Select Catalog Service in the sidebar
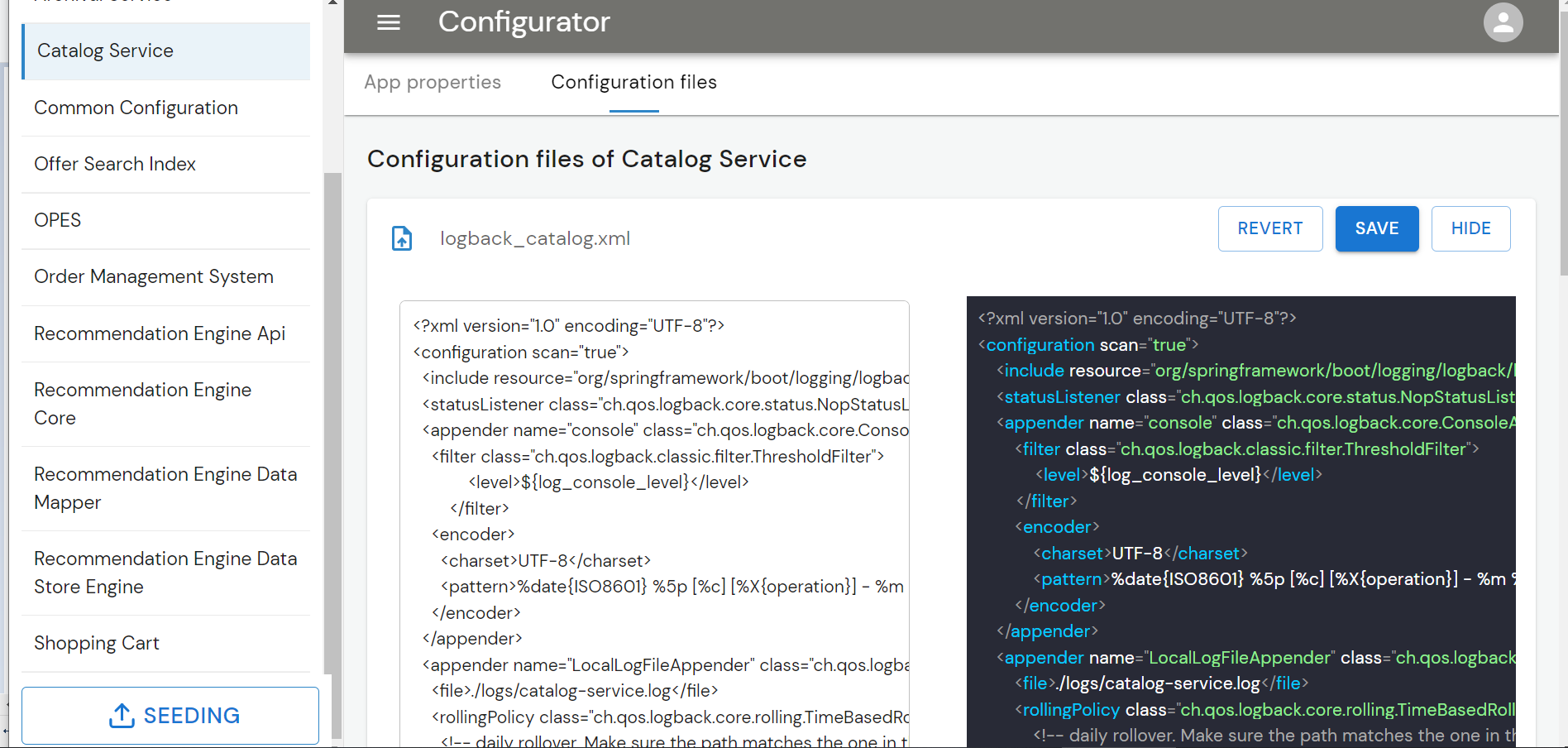Image resolution: width=1568 pixels, height=748 pixels. pos(165,51)
